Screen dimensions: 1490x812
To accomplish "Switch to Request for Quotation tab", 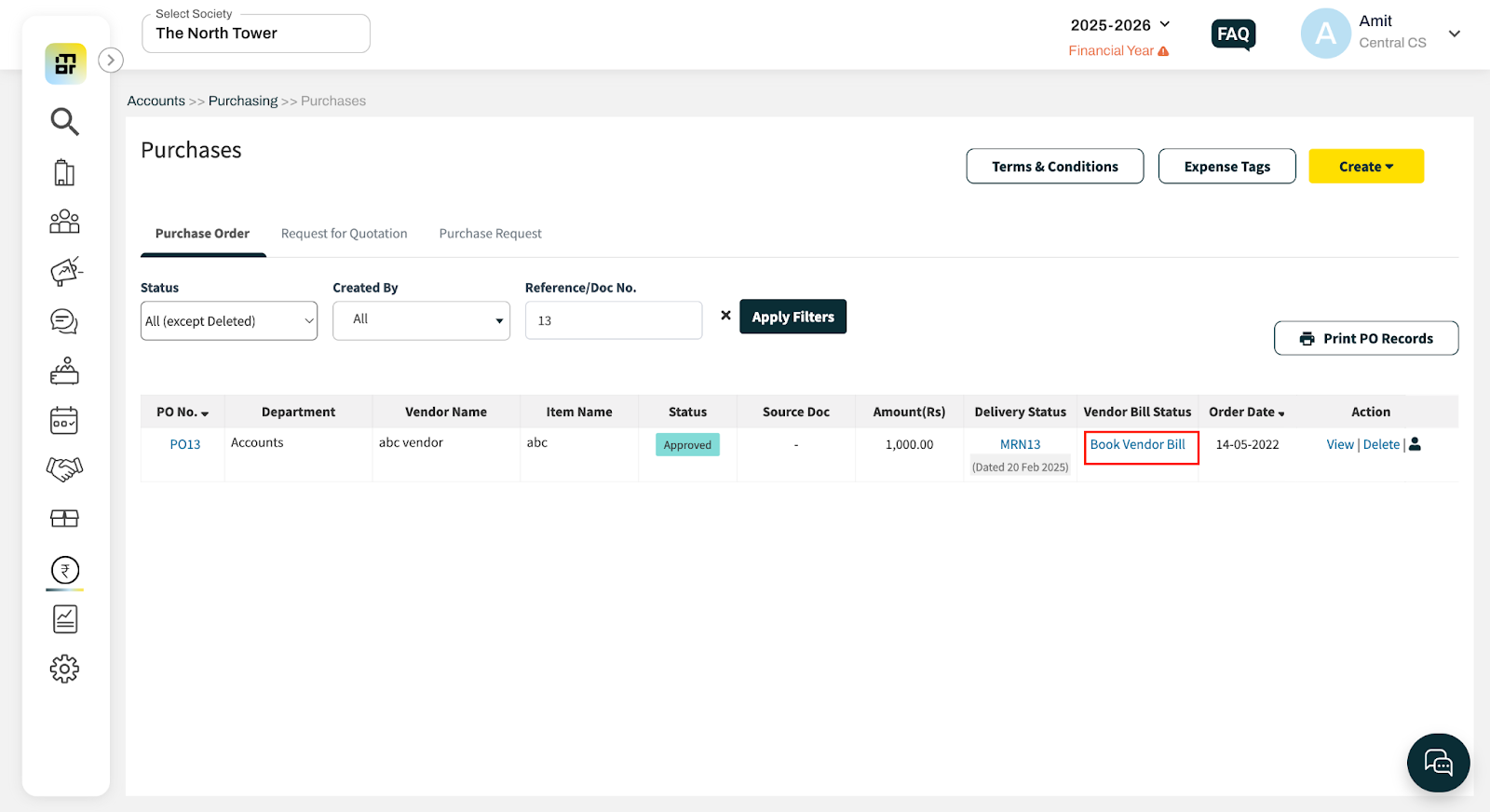I will click(x=345, y=234).
